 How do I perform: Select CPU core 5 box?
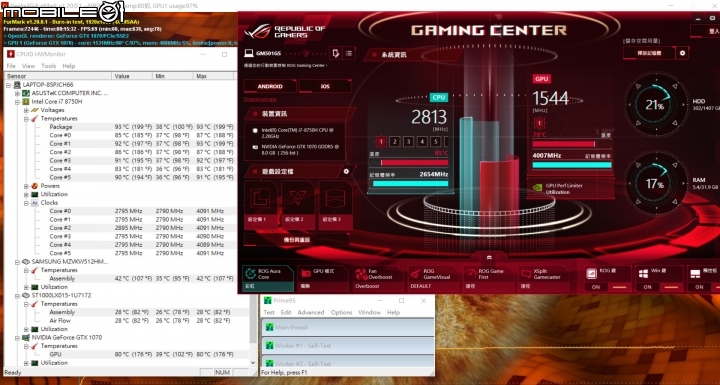coord(436,142)
